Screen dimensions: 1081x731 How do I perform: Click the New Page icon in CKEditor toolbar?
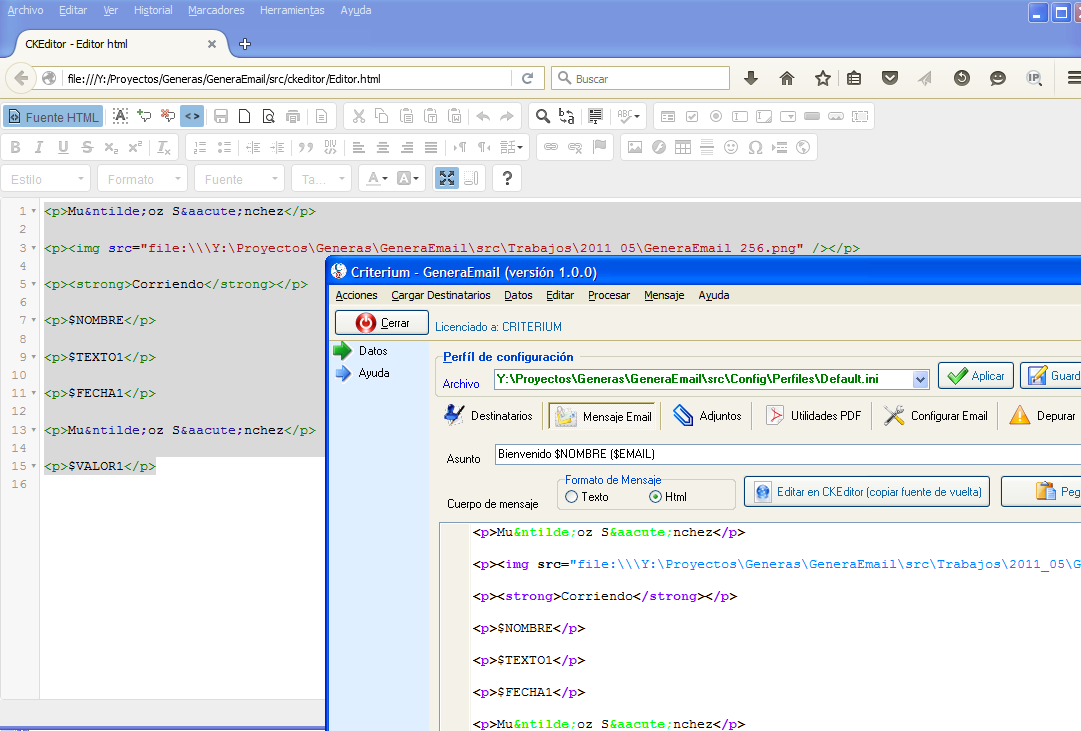(244, 117)
